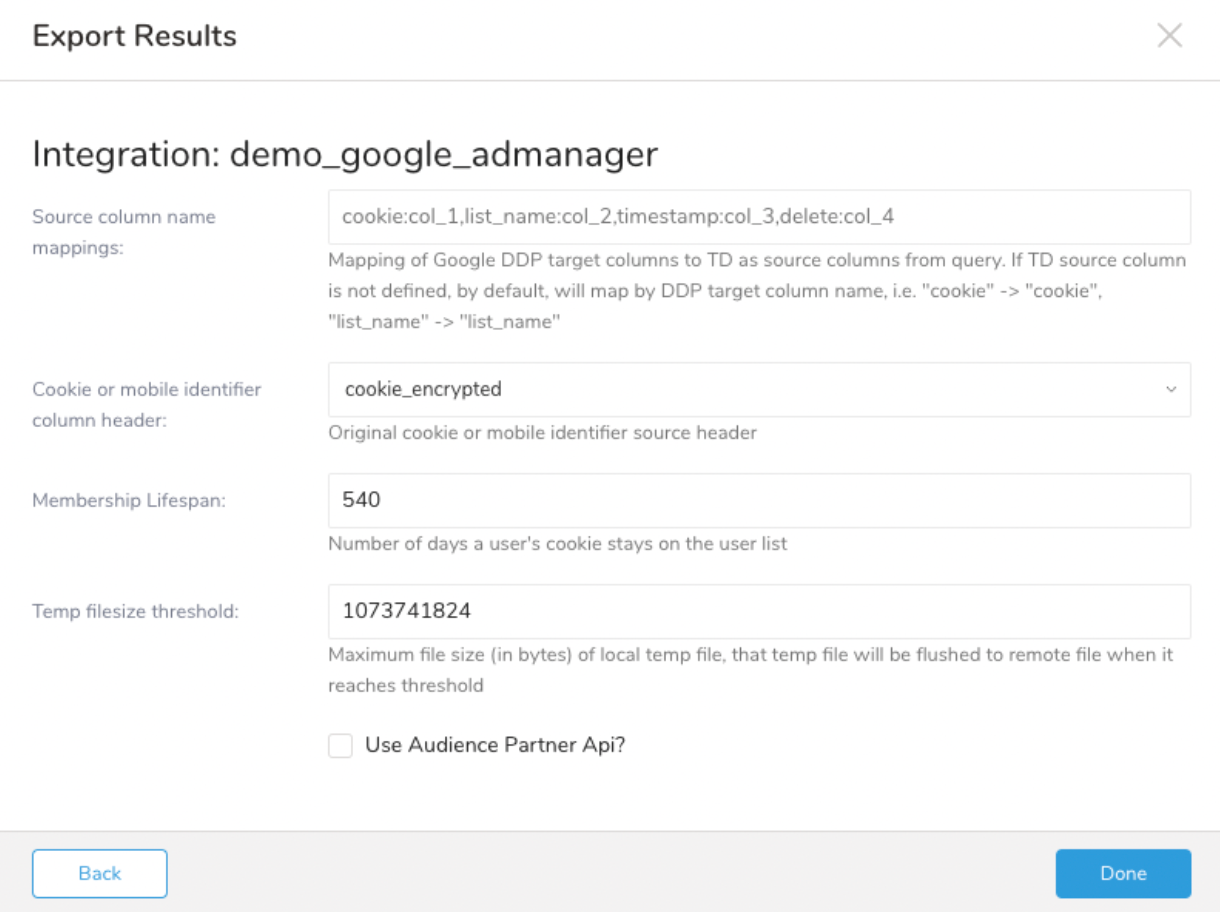
Task: Close the Export Results dialog
Action: point(1169,36)
